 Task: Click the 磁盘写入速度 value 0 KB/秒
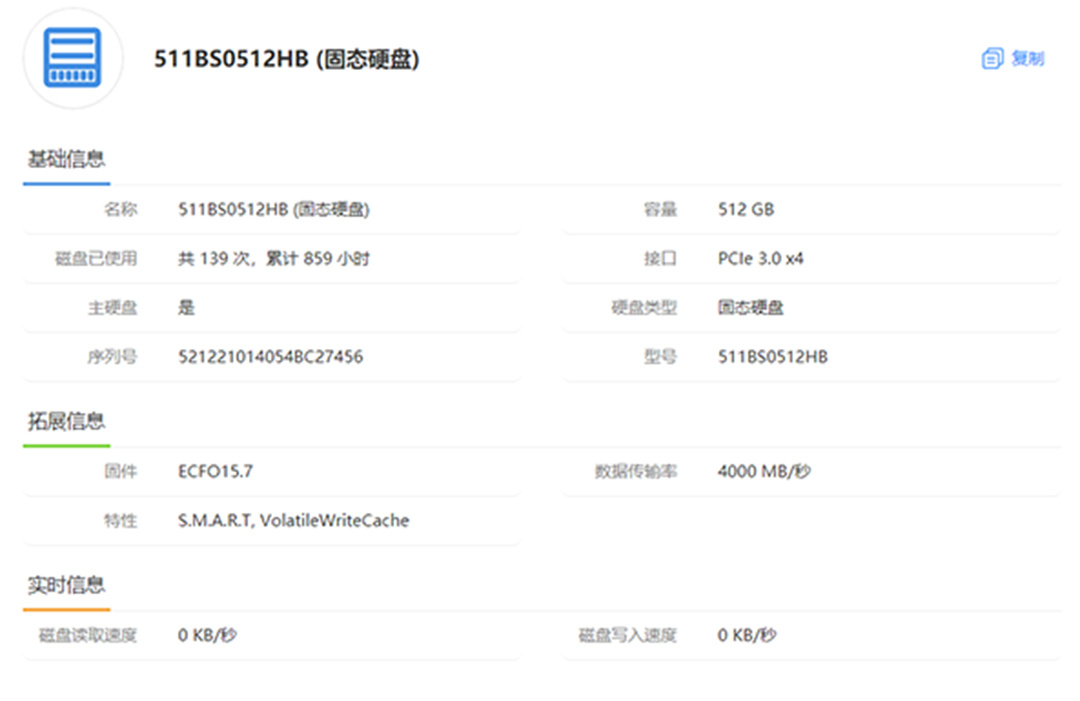click(x=746, y=635)
